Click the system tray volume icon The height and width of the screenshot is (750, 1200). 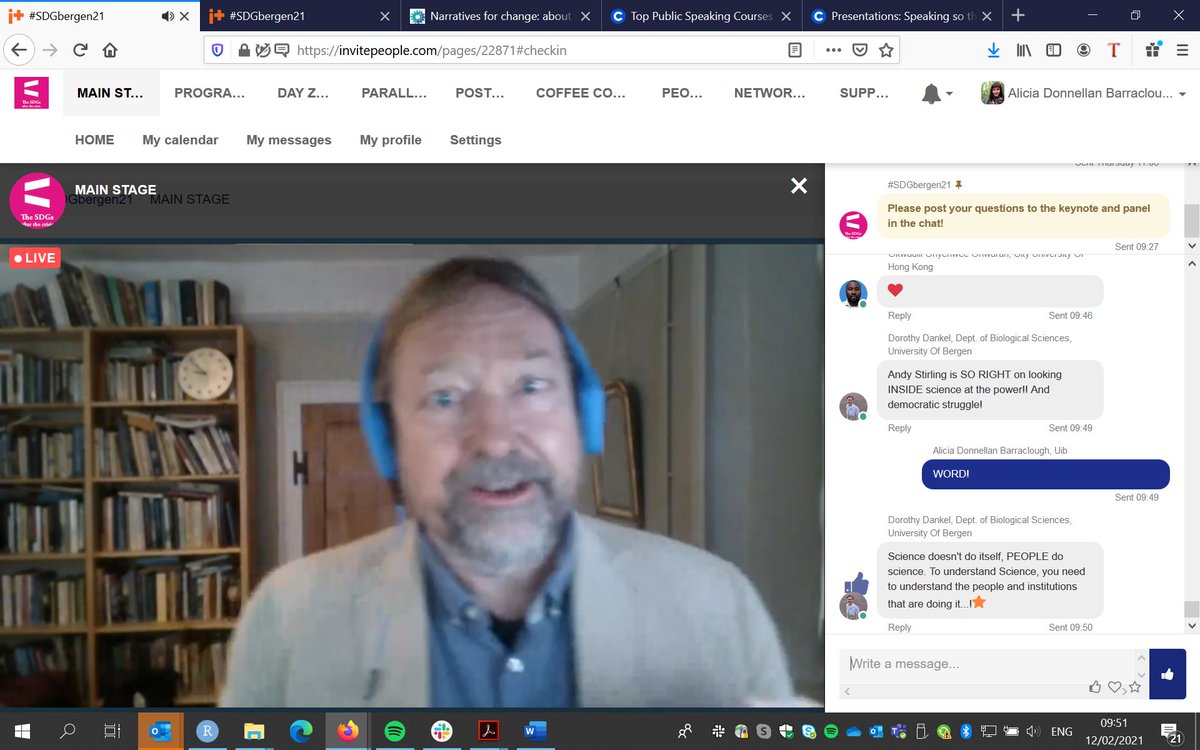(x=1033, y=731)
